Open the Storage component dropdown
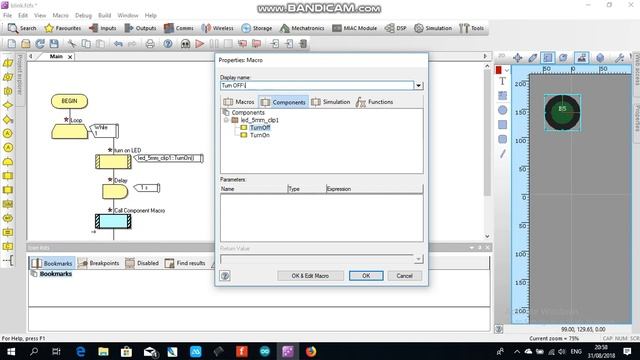 [257, 28]
